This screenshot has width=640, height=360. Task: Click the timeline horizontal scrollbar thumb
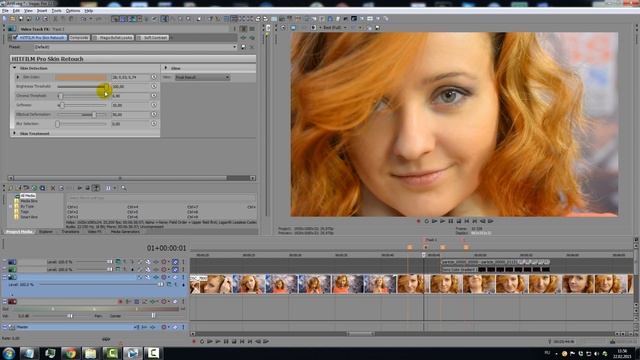(x=361, y=334)
